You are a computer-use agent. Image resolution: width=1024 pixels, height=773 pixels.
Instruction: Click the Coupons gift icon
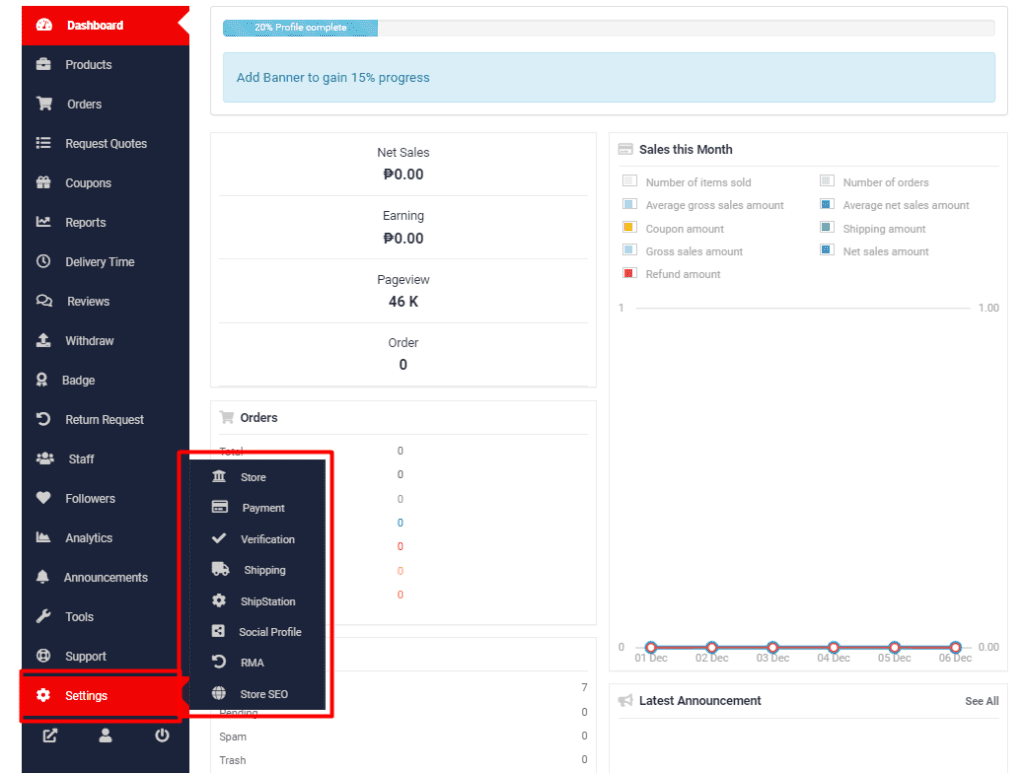point(44,183)
